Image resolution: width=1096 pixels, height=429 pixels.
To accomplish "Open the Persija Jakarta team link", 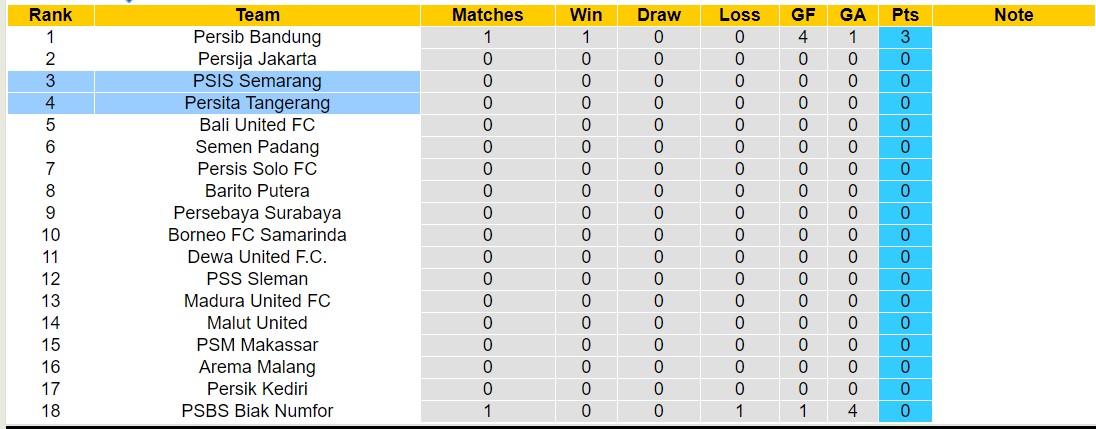I will tap(257, 59).
